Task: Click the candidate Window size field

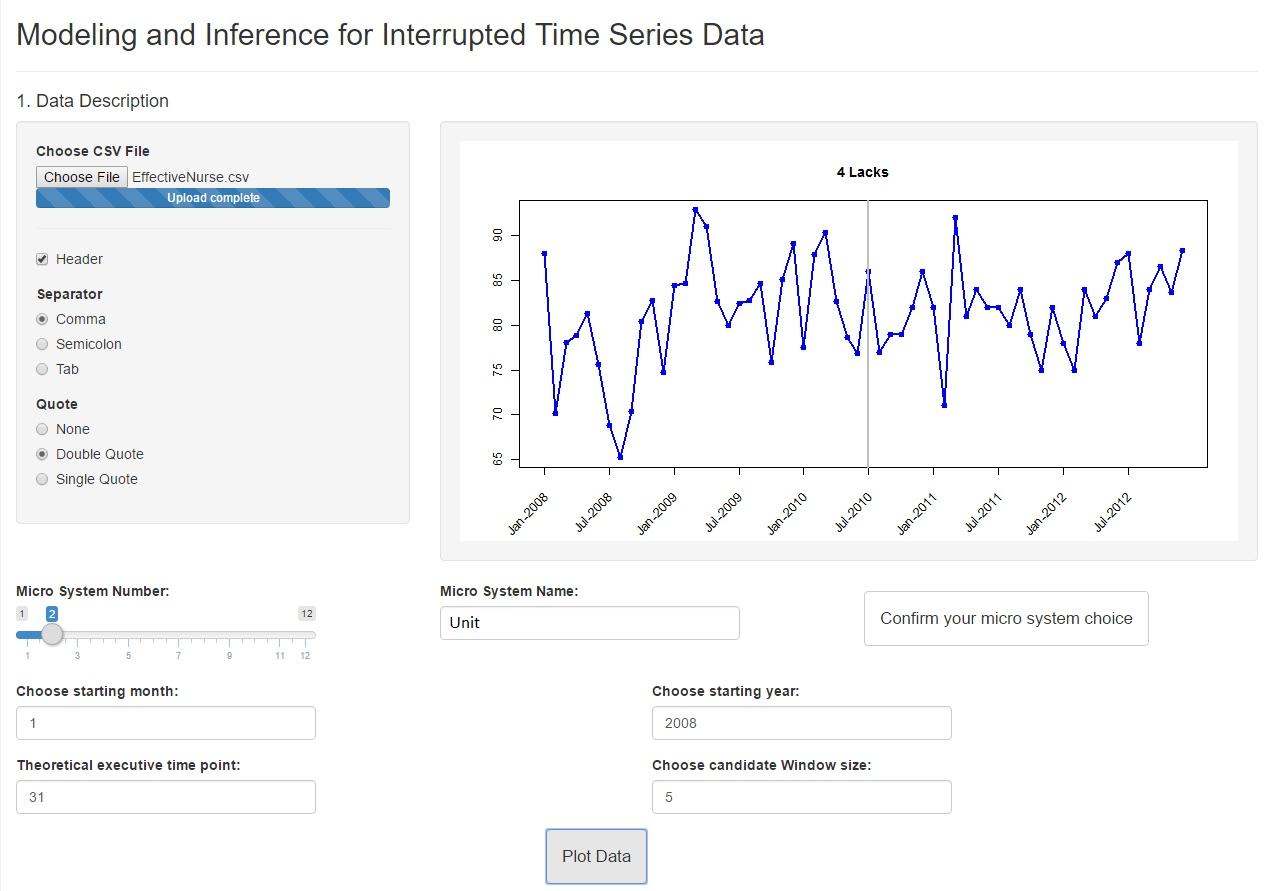Action: coord(801,797)
